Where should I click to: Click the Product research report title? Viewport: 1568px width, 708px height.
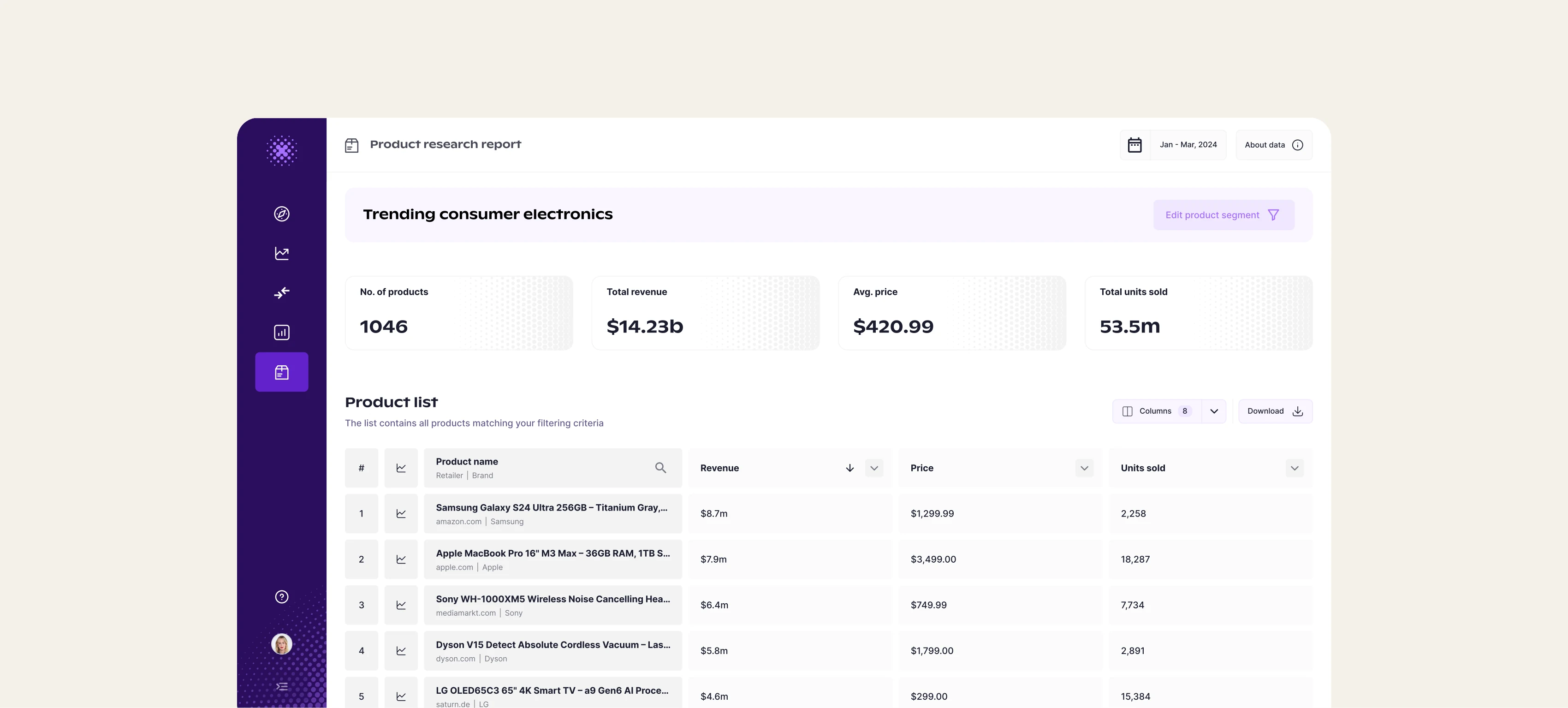coord(445,144)
